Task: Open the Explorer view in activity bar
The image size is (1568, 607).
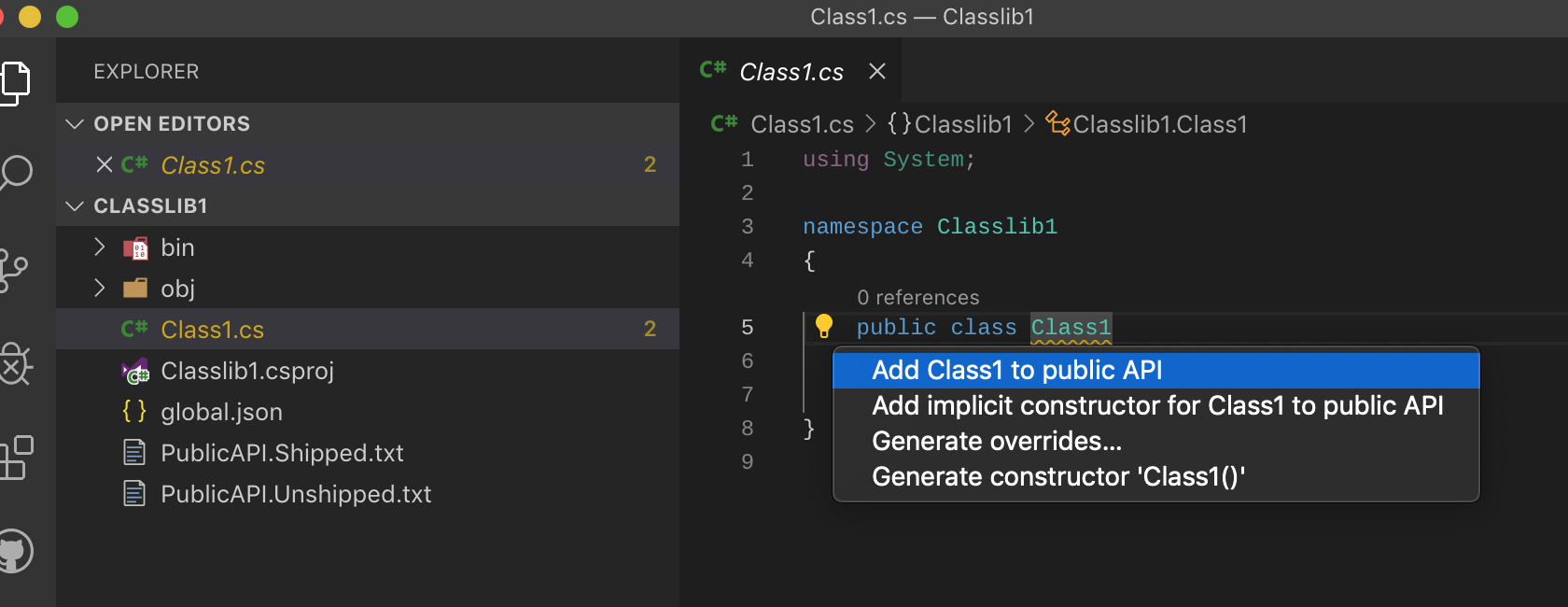Action: click(x=15, y=82)
